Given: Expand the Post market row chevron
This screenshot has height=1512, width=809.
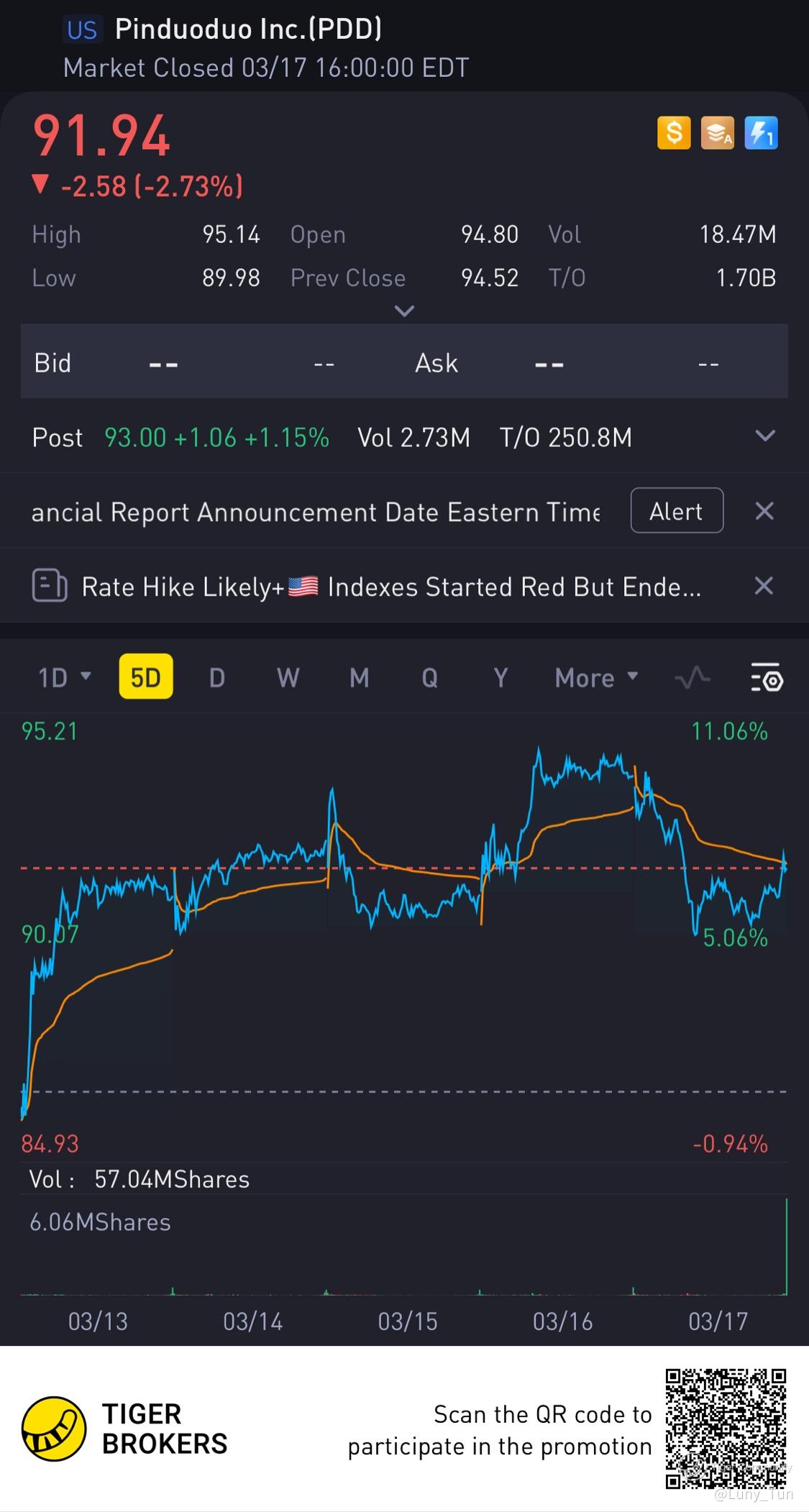Looking at the screenshot, I should click(765, 436).
